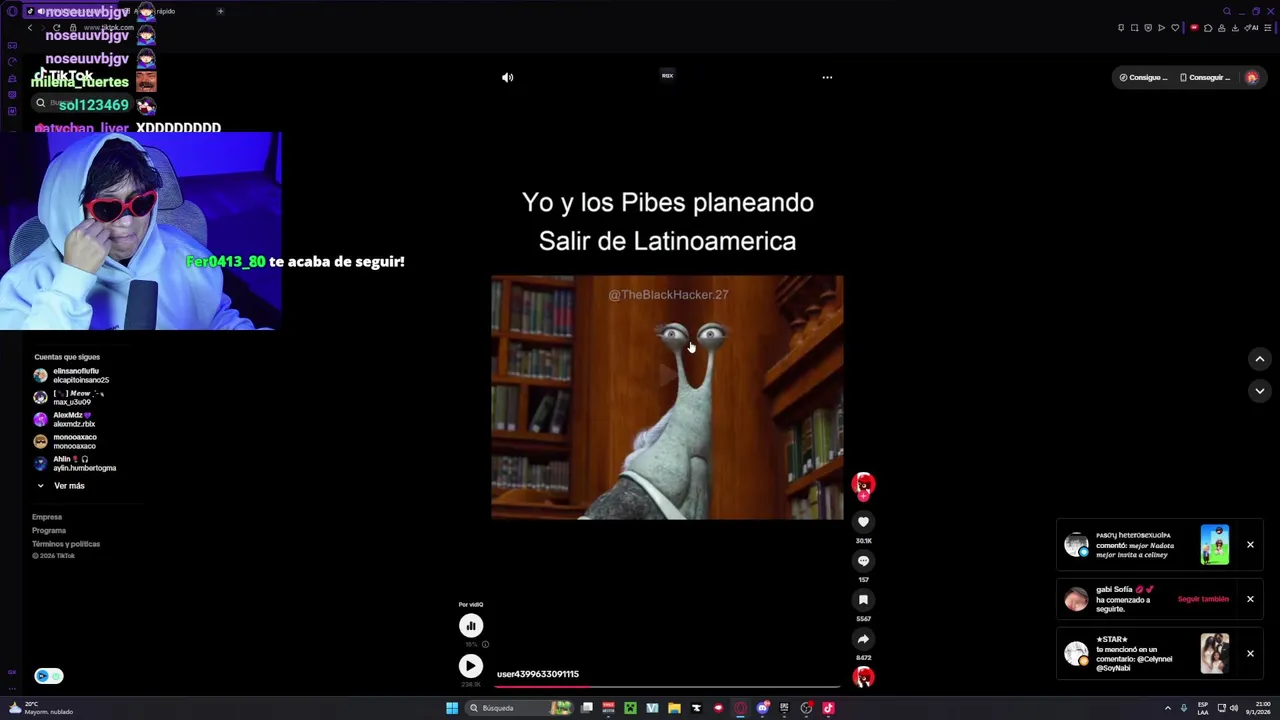Open the creator avatar above like button
This screenshot has height=720, width=1280.
pos(863,485)
